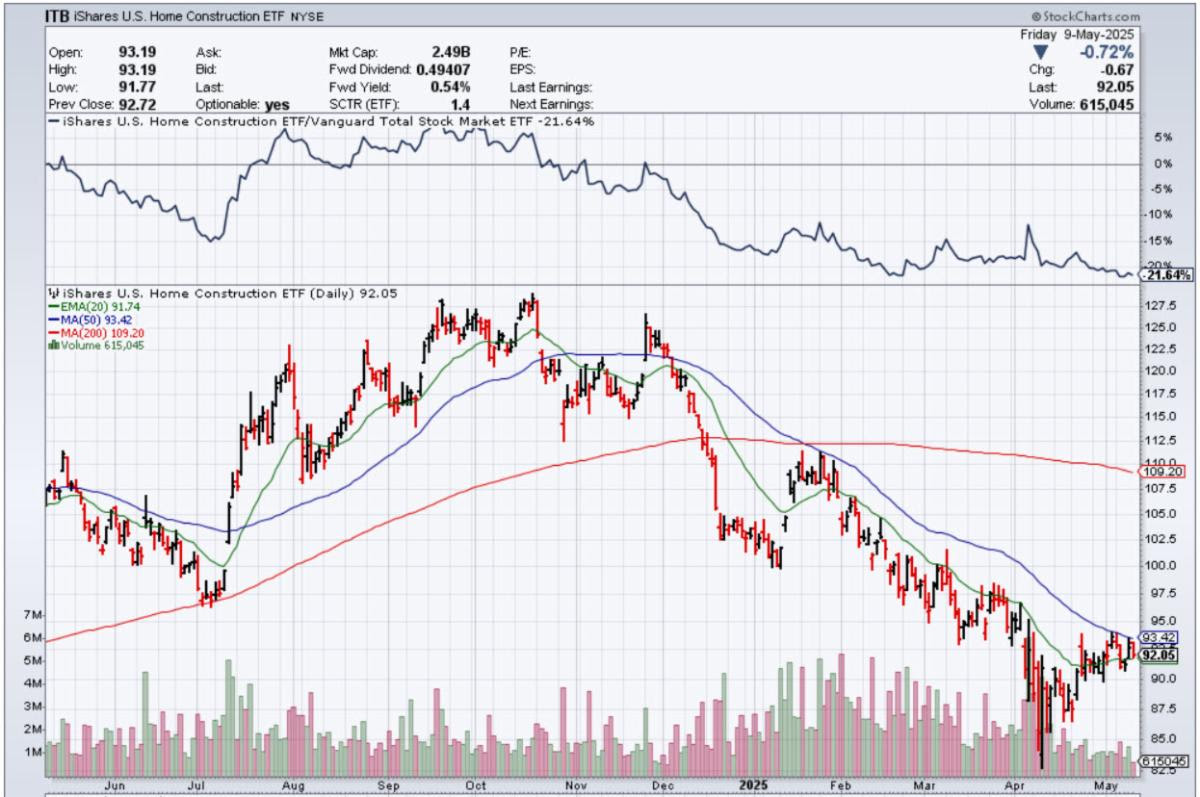Image resolution: width=1200 pixels, height=797 pixels.
Task: Click the 112.5 price axis label
Action: click(1161, 440)
